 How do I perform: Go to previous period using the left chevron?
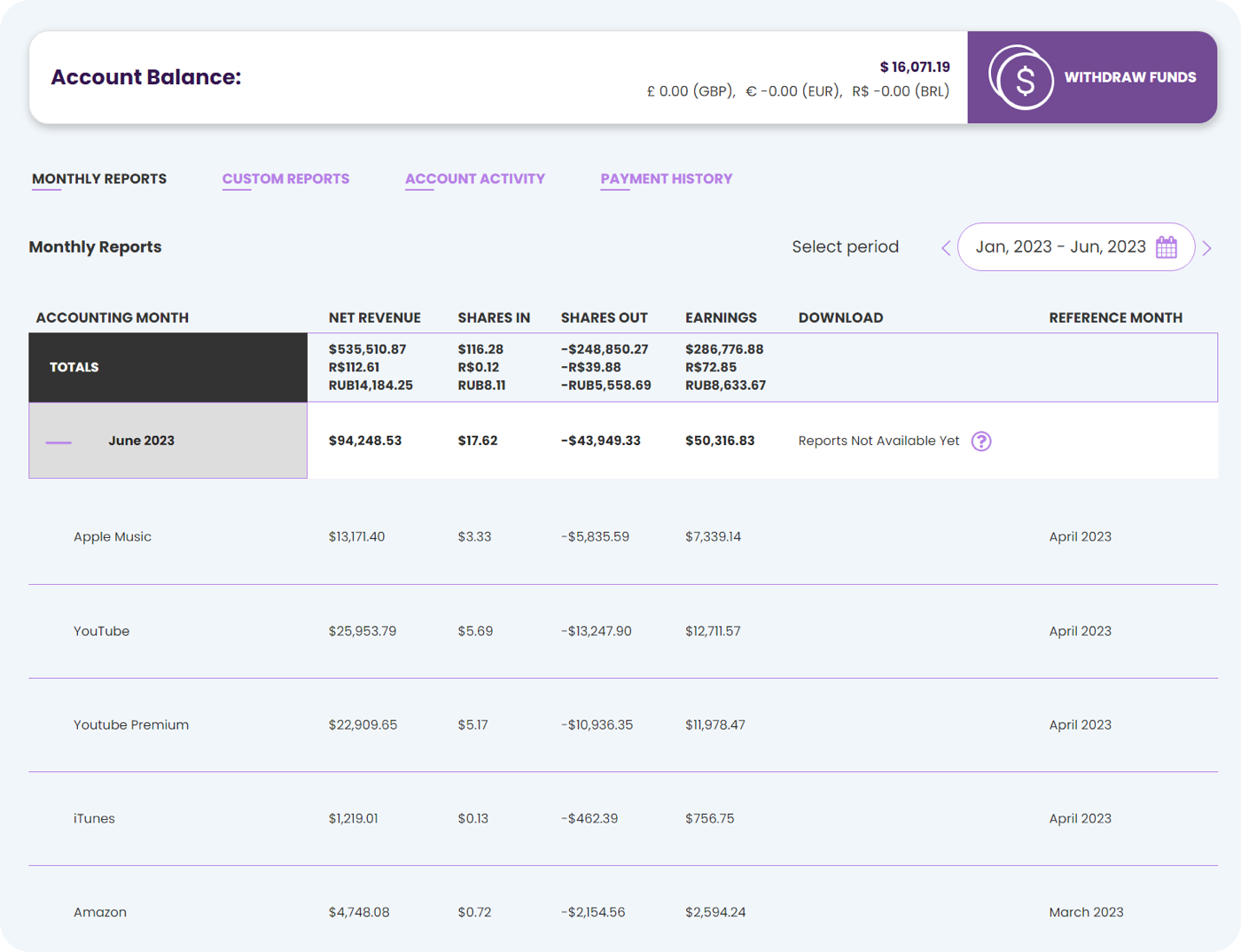click(945, 248)
